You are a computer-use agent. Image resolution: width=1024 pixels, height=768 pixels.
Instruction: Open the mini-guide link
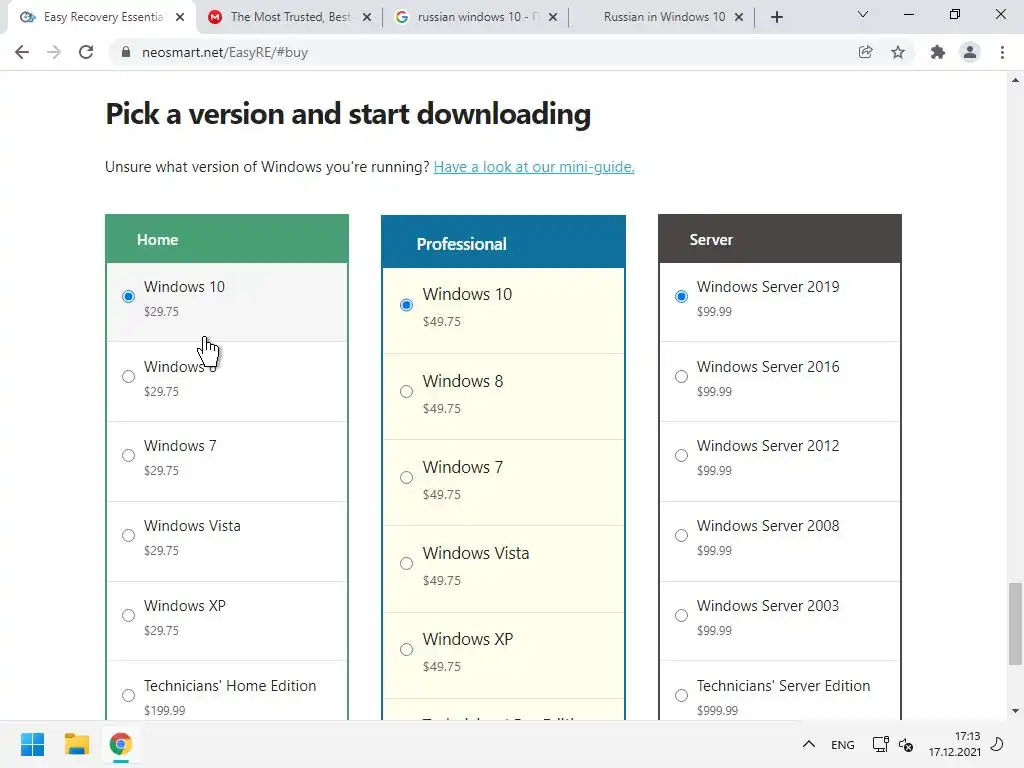pyautogui.click(x=534, y=167)
